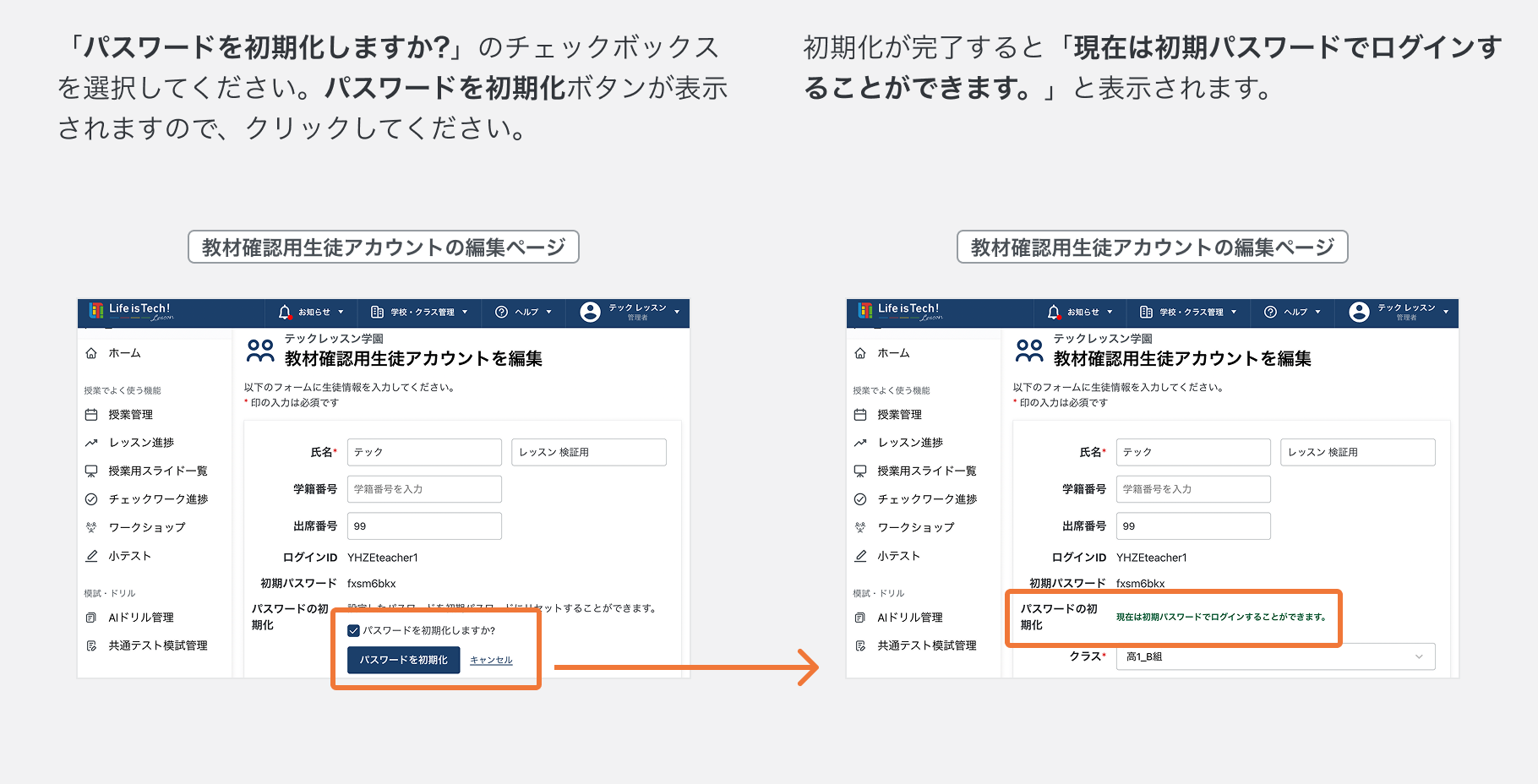This screenshot has width=1538, height=784.
Task: Click the 'キャンセル' link in left screenshot
Action: 491,660
